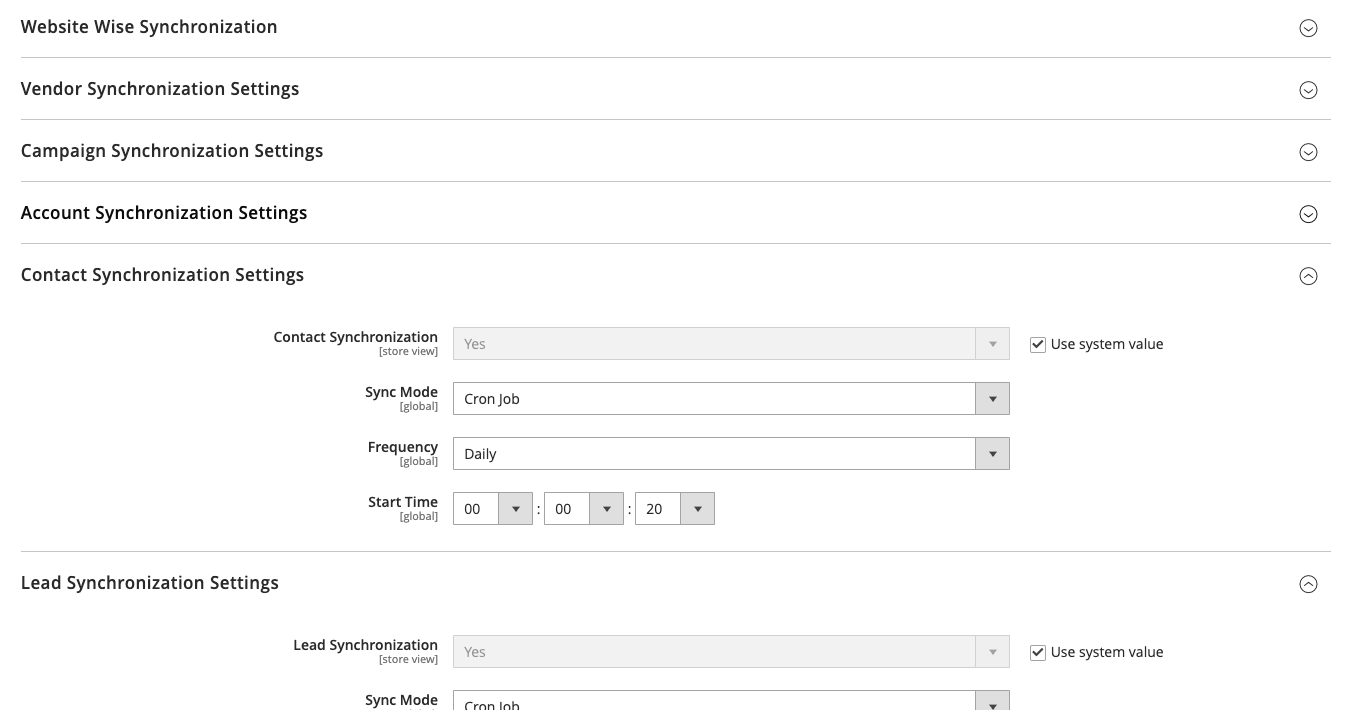Collapse the Lead Synchronization Settings section
This screenshot has width=1346, height=710.
(x=1308, y=584)
